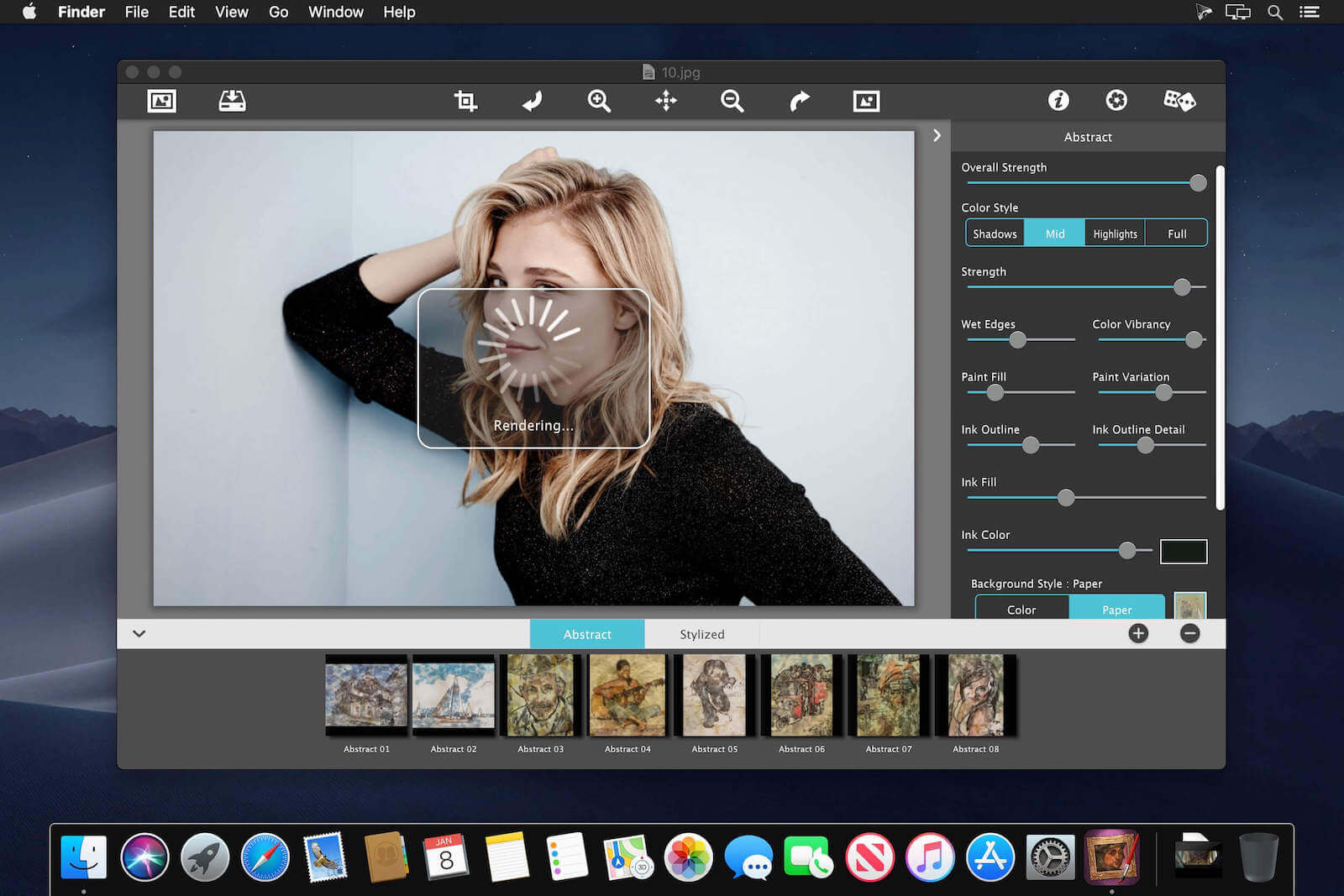The height and width of the screenshot is (896, 1344).
Task: Collapse the presets strip with down chevron
Action: tap(139, 633)
